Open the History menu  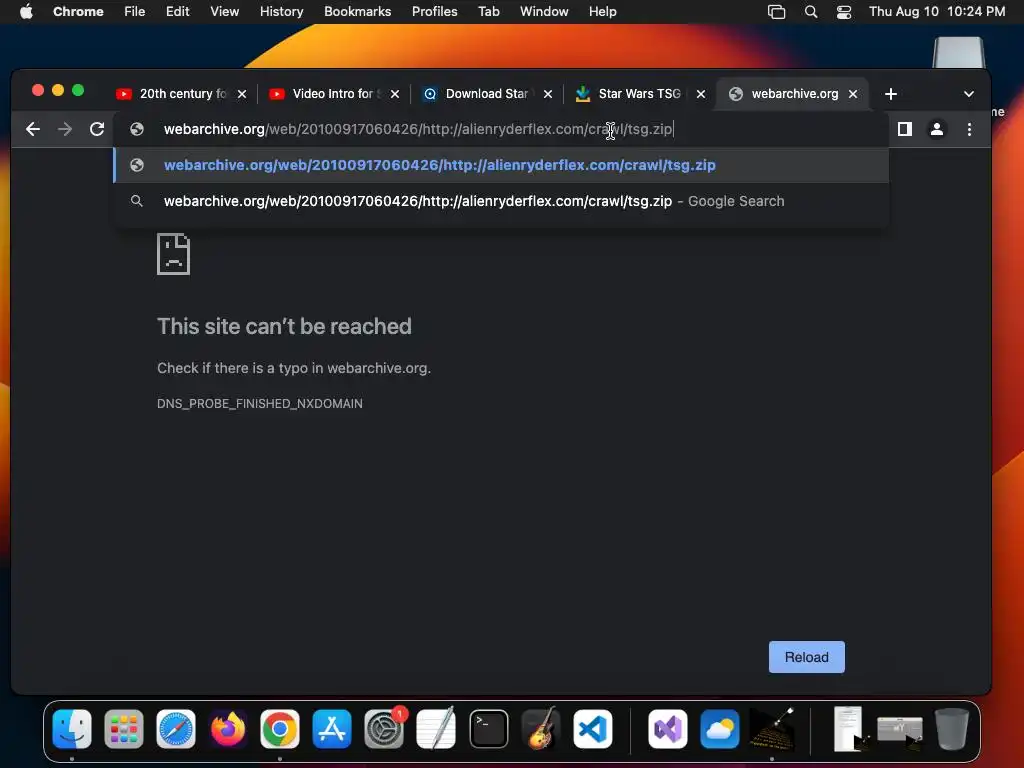(281, 12)
